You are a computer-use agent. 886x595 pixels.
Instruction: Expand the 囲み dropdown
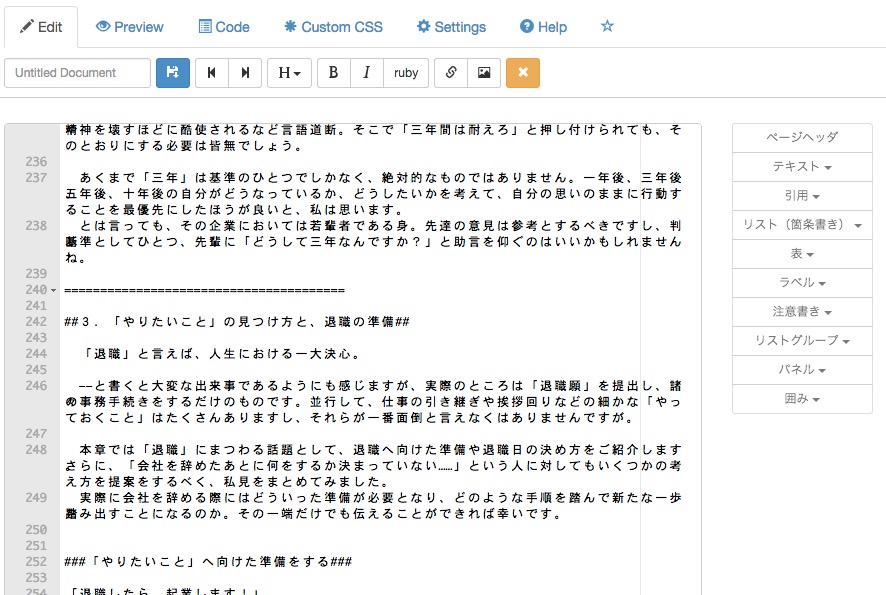pos(802,399)
